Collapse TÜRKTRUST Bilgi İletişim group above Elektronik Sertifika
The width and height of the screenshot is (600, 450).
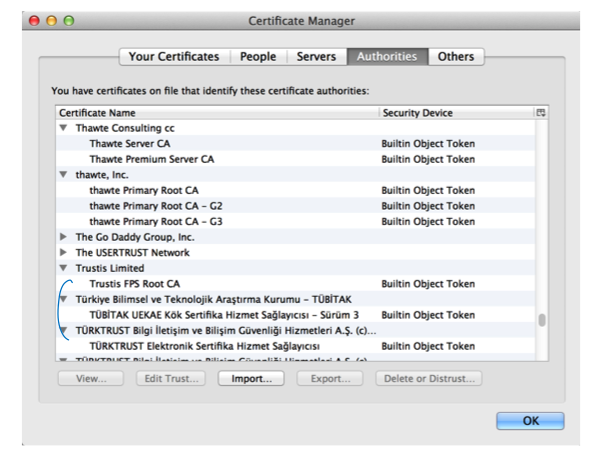(64, 330)
